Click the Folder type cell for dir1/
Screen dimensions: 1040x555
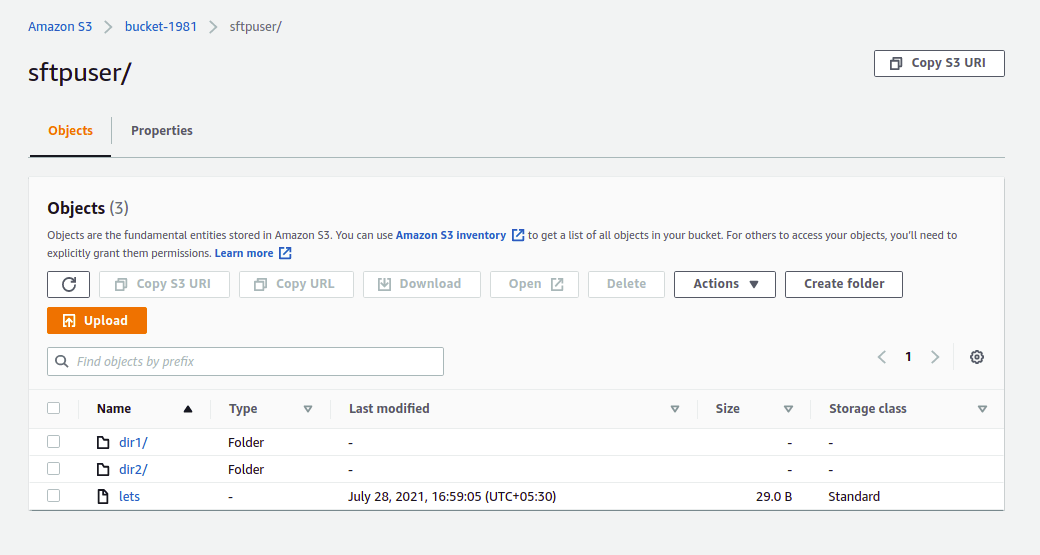tap(246, 442)
